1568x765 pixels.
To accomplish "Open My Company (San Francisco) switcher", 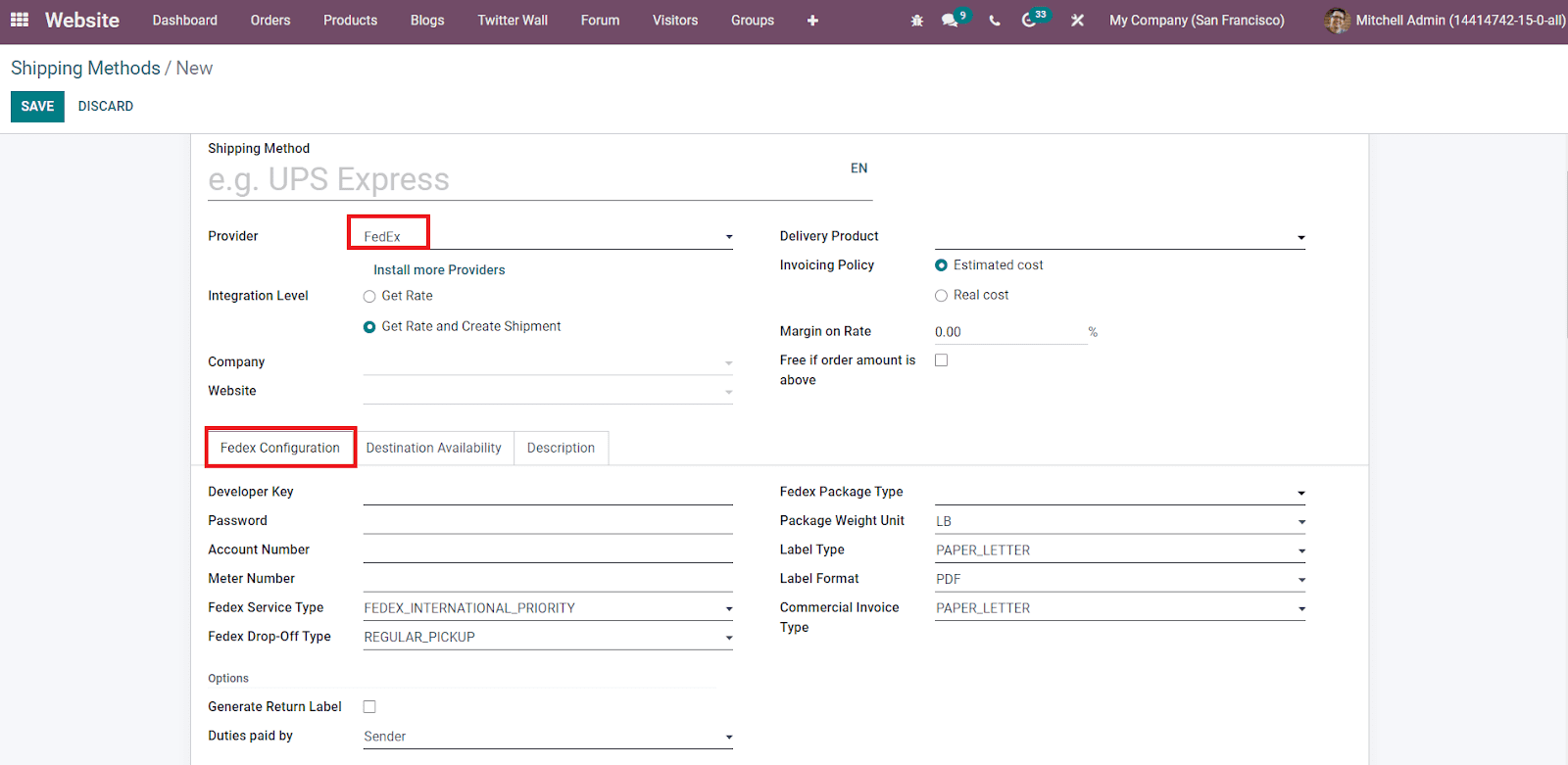I will [1197, 21].
